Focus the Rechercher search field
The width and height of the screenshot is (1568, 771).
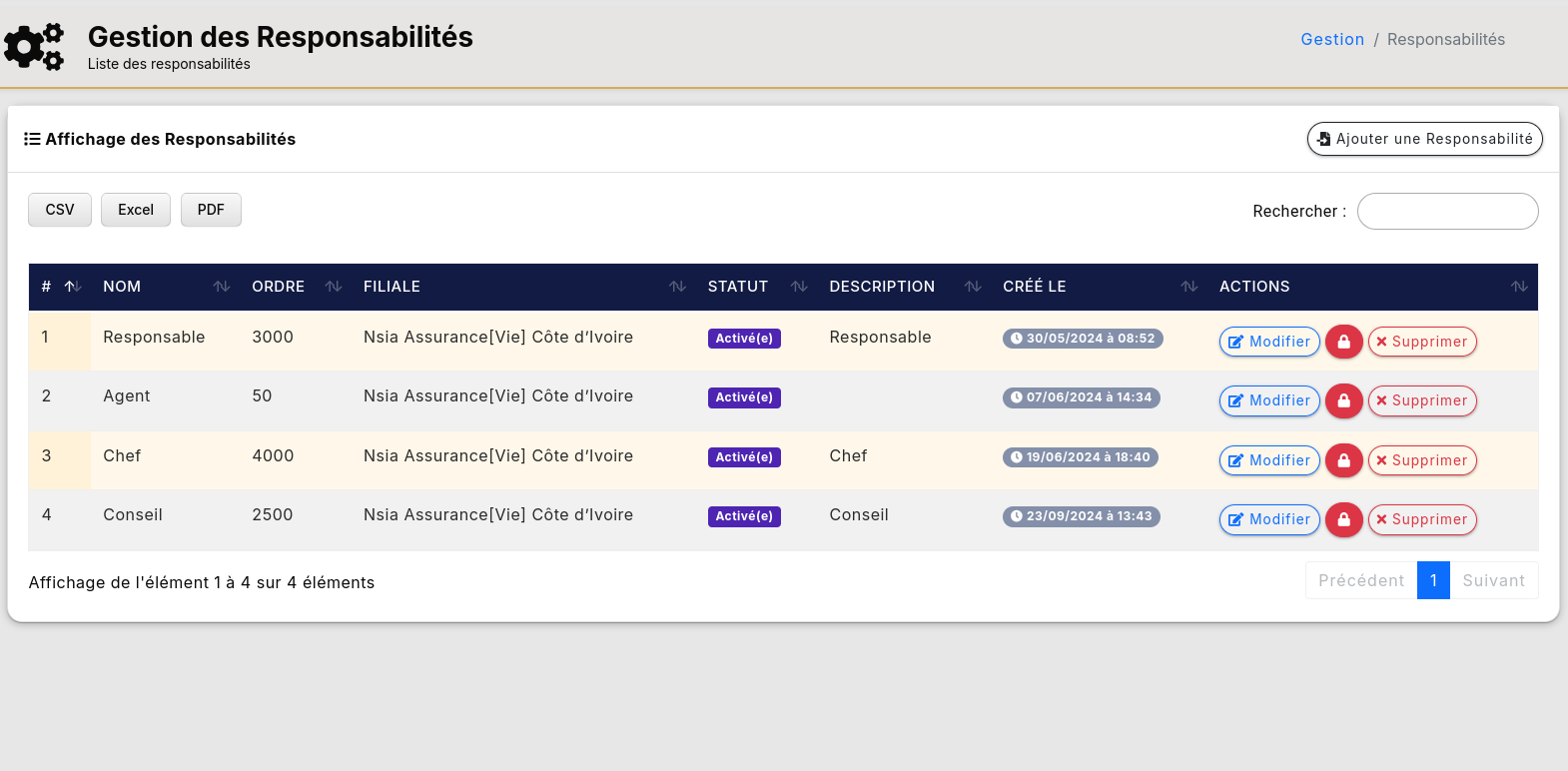[1447, 211]
